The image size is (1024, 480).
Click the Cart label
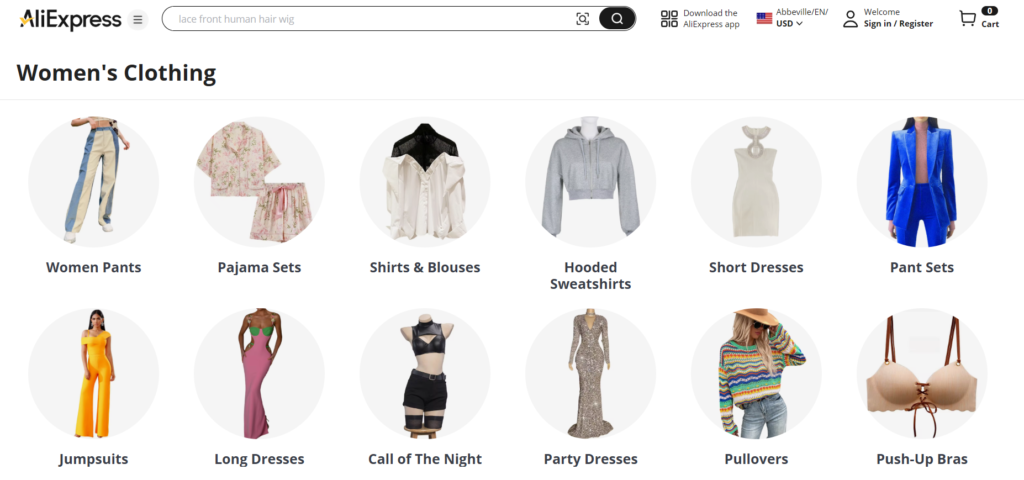click(x=990, y=24)
